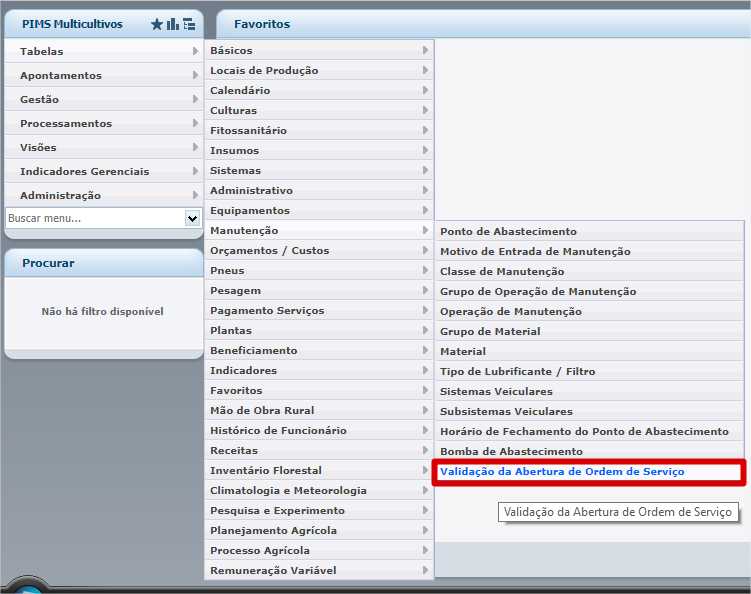751x594 pixels.
Task: Select the Calendário submenu item
Action: pyautogui.click(x=319, y=91)
